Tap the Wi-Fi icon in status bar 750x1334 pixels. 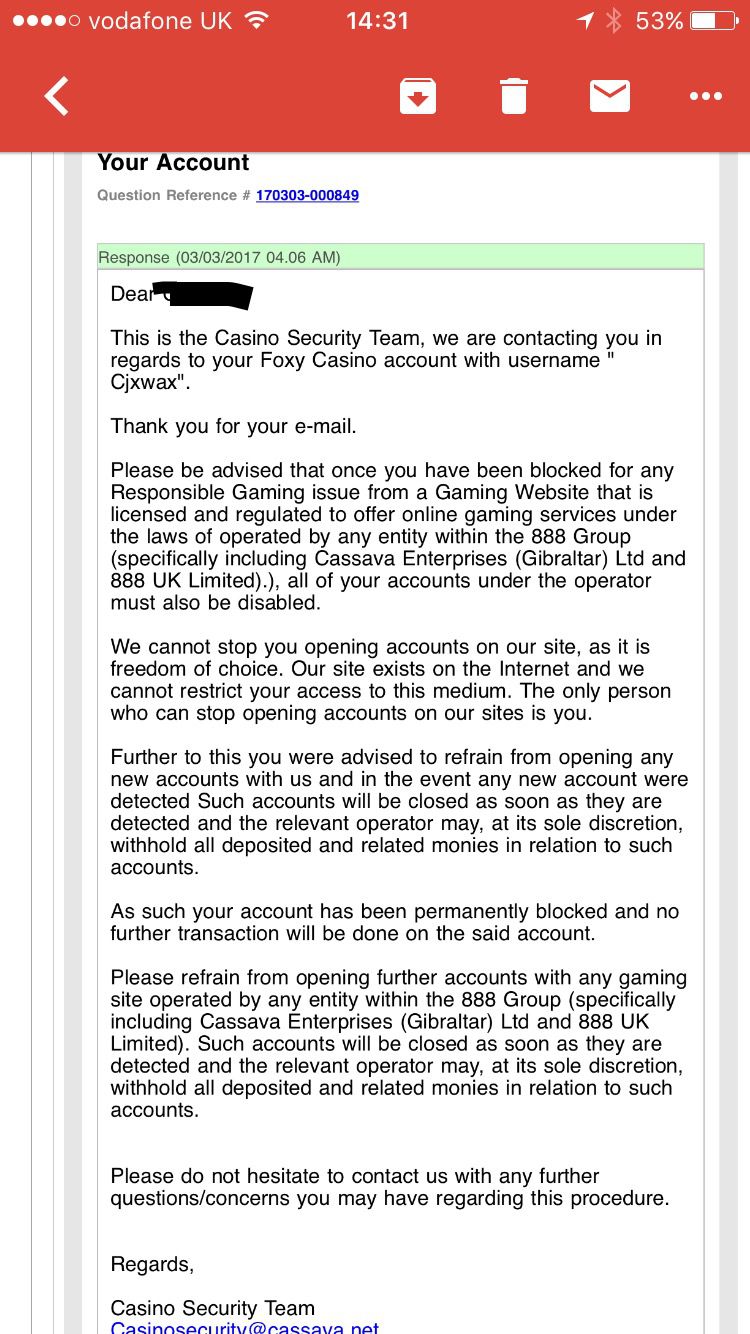(257, 21)
